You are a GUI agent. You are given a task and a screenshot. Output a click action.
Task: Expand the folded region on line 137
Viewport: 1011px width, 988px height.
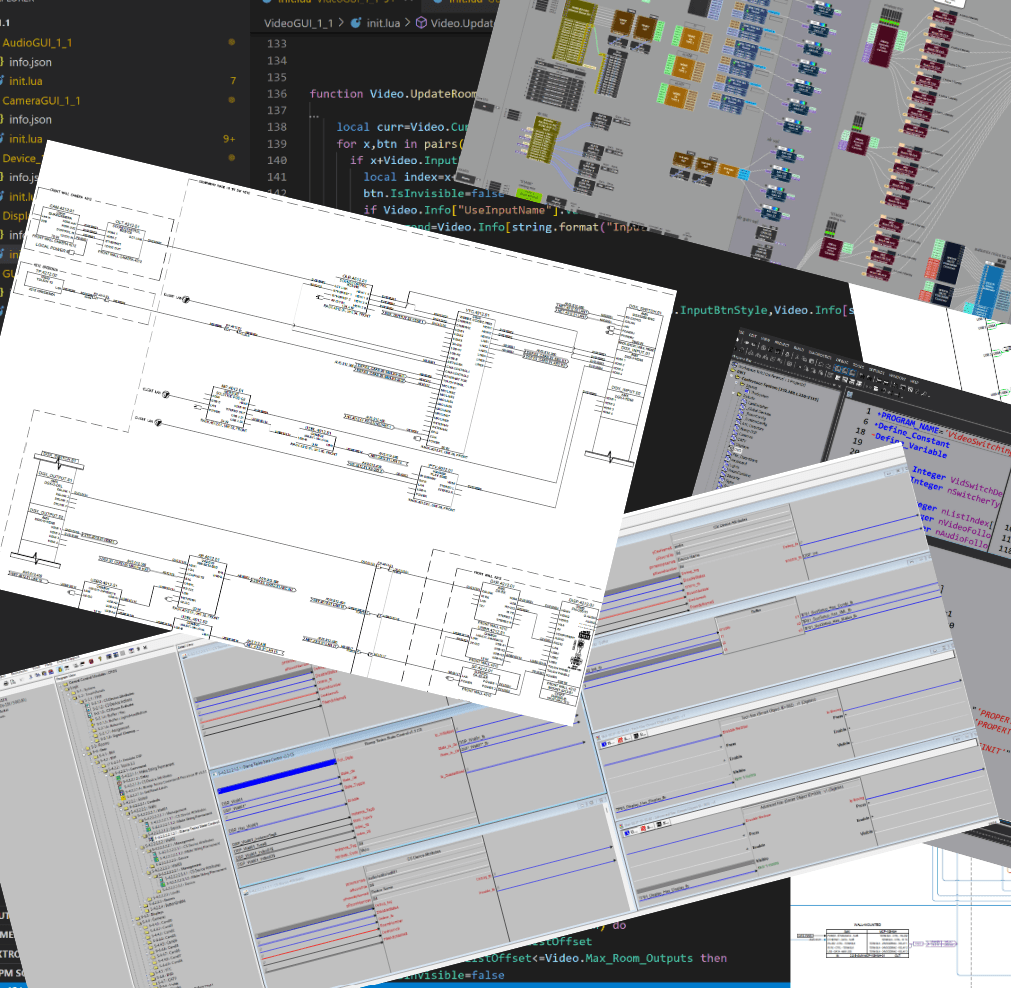pyautogui.click(x=314, y=115)
